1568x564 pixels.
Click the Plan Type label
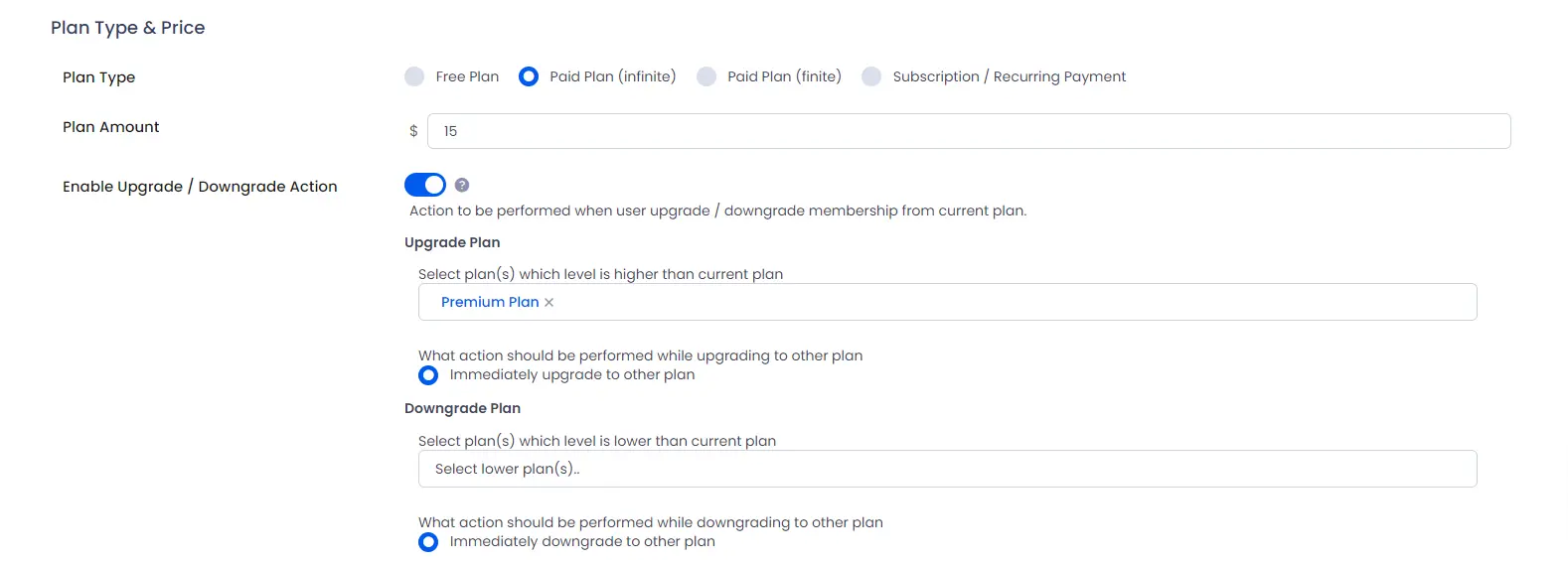click(99, 77)
